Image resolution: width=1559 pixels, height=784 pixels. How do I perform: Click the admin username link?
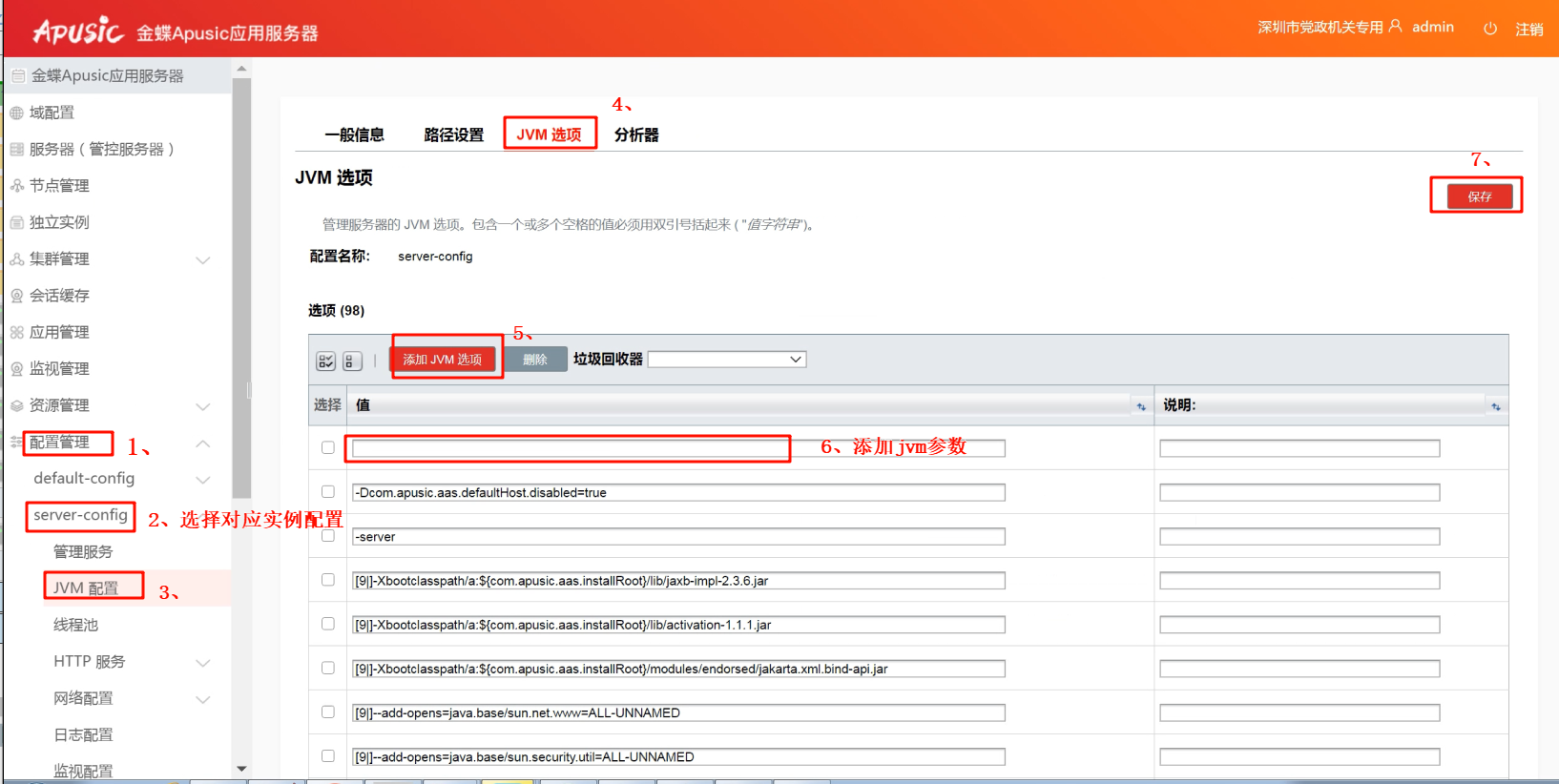click(x=1433, y=27)
